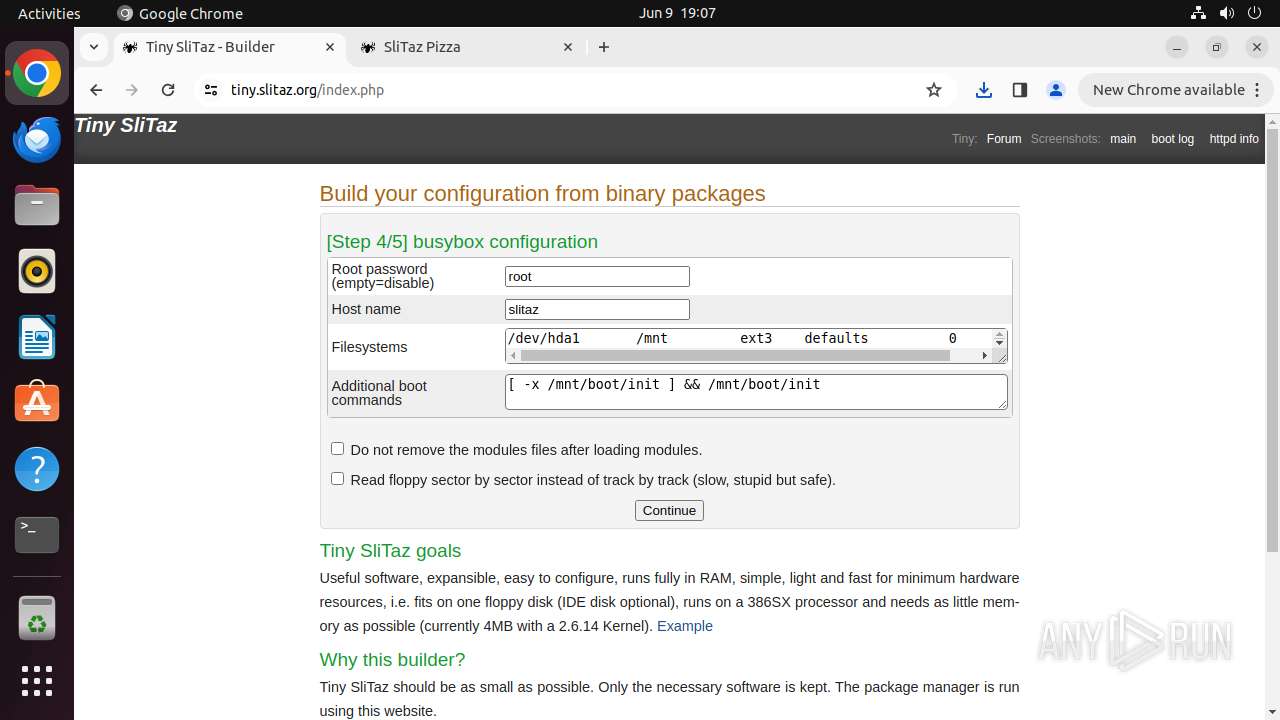Screen dimensions: 1280x720
Task: Open Rhythmbox music player in dock
Action: click(x=37, y=271)
